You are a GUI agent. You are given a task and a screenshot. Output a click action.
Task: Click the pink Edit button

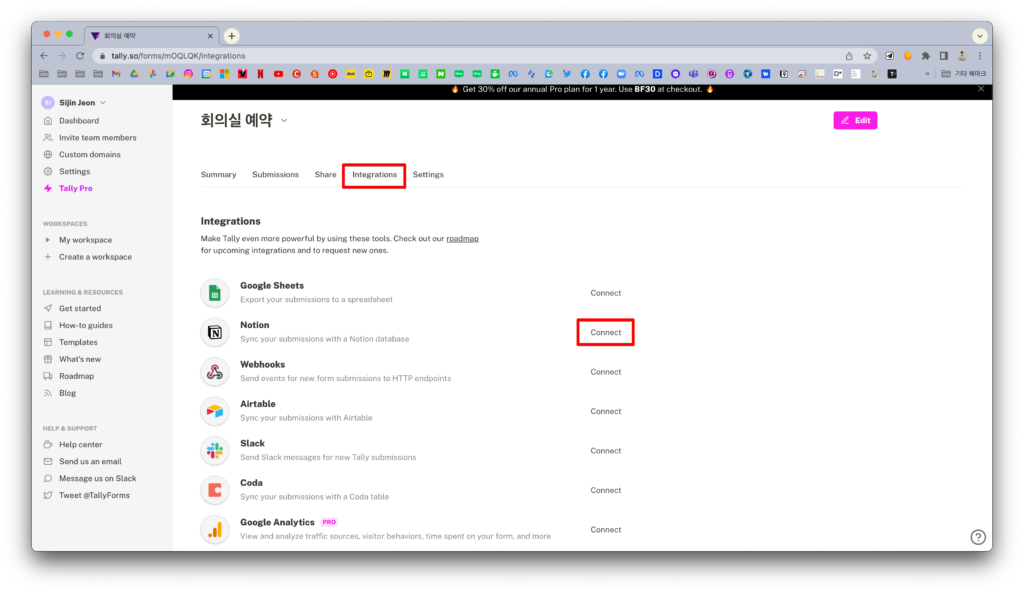(855, 119)
